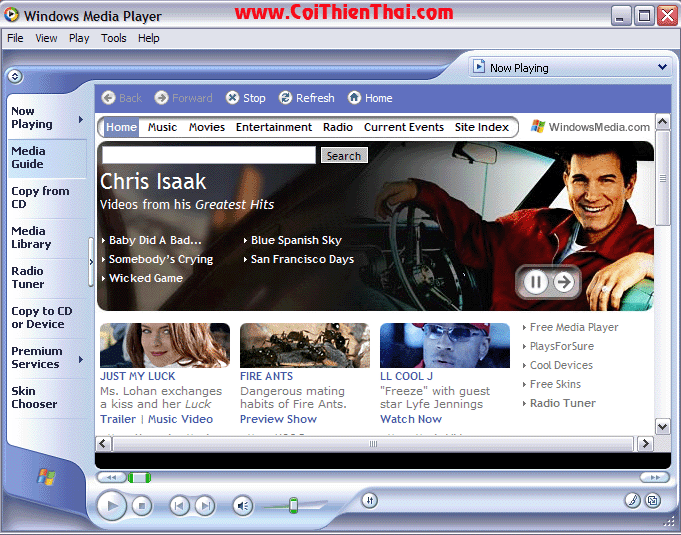Open Skin Chooser in the sidebar
Viewport: 681px width, 535px height.
pos(34,397)
